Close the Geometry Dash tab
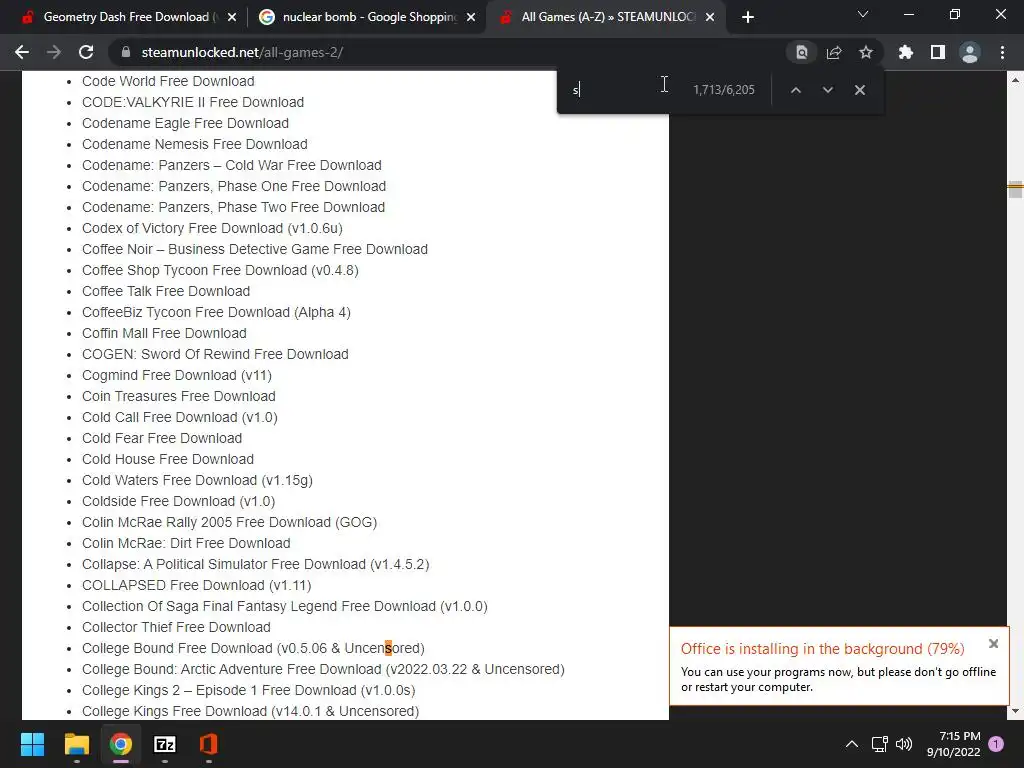1024x768 pixels. (x=231, y=17)
